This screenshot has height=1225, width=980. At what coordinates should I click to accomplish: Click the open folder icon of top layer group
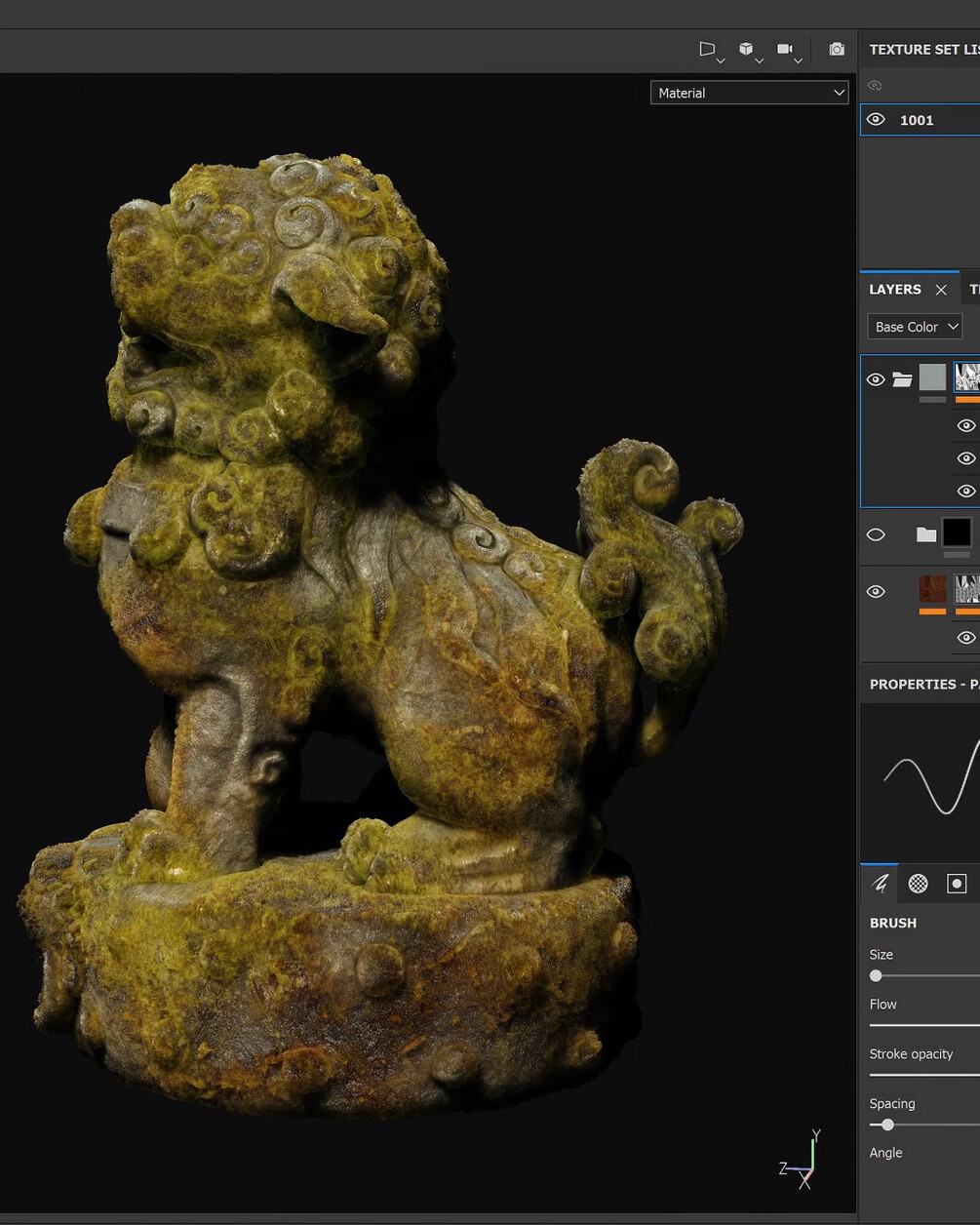coord(902,379)
